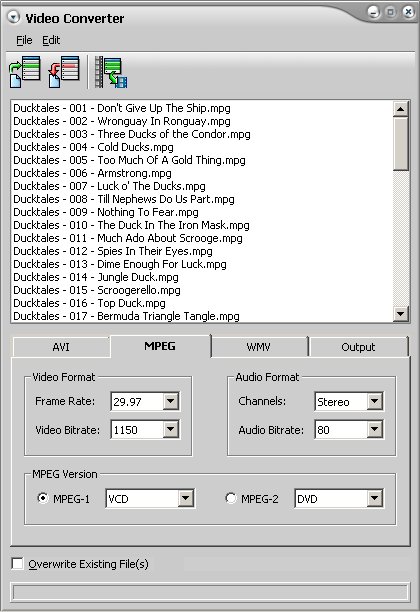420x612 pixels.
Task: Close the Video Converter window
Action: click(x=408, y=12)
